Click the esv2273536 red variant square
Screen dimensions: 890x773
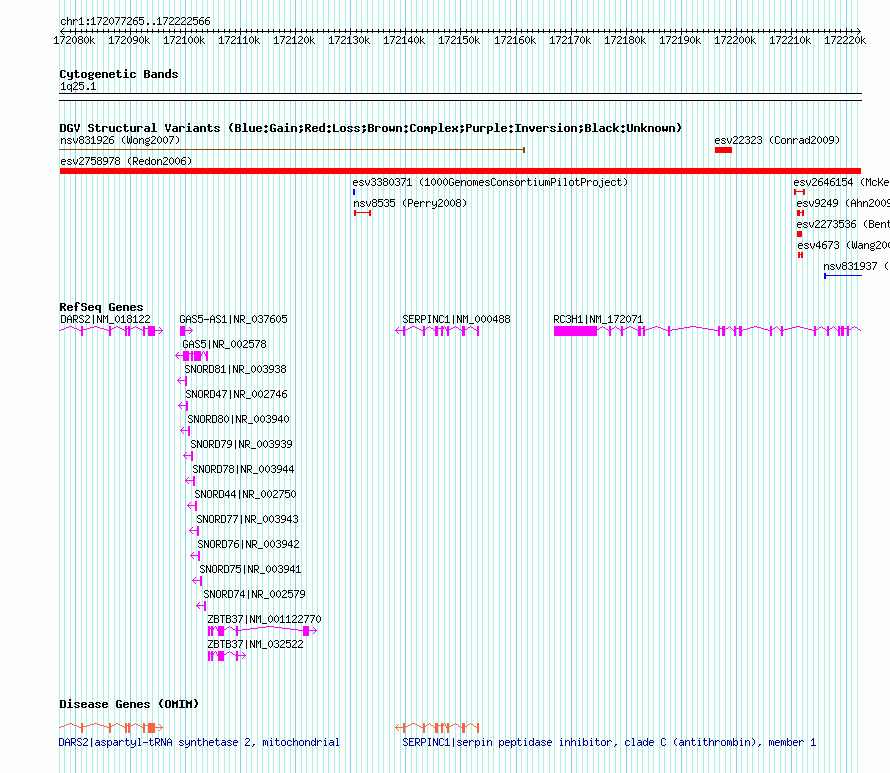pos(800,234)
